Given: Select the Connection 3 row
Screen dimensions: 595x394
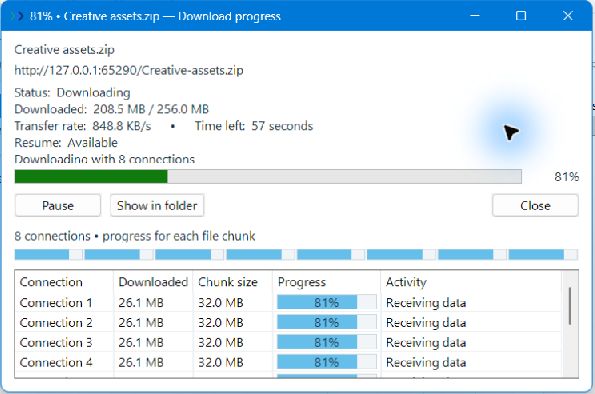Looking at the screenshot, I should (288, 342).
